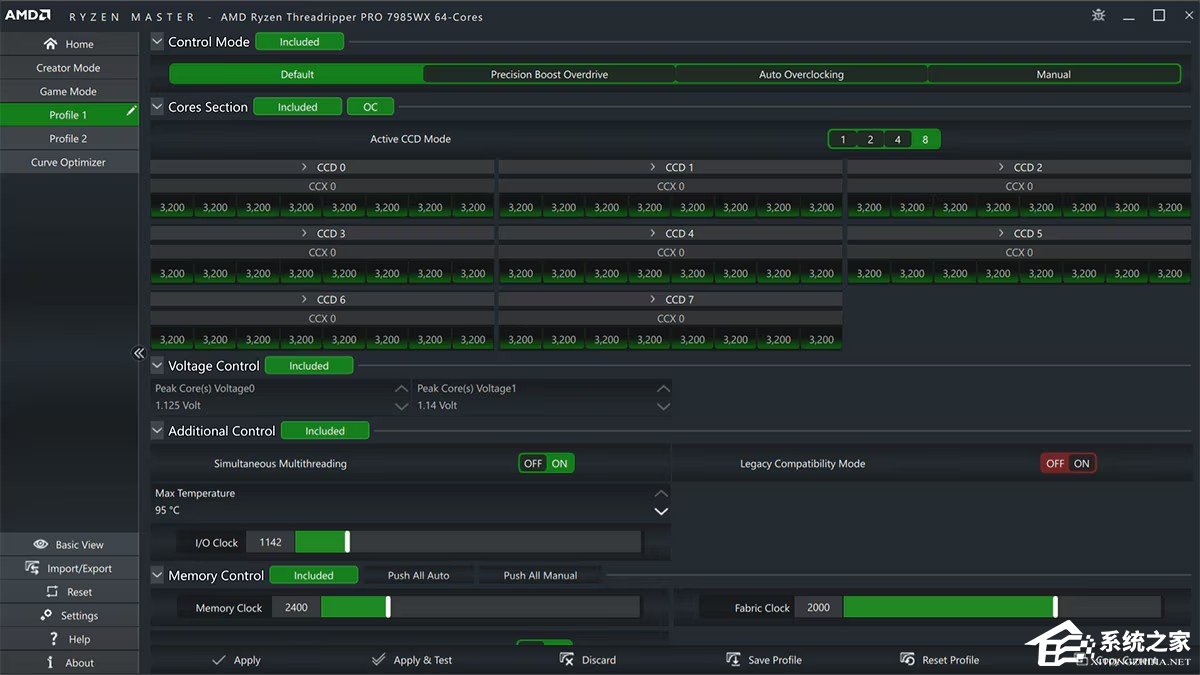
Task: Open Game Mode profile
Action: 69,91
